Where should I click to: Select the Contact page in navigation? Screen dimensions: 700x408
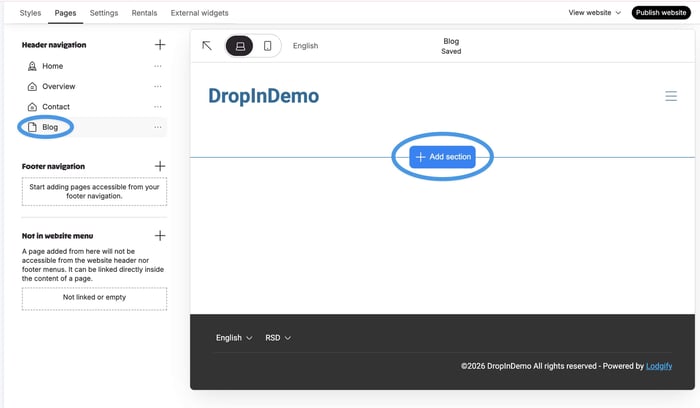(x=94, y=107)
